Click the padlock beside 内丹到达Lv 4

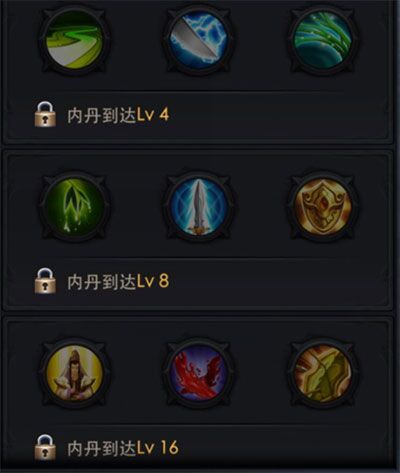tap(45, 114)
